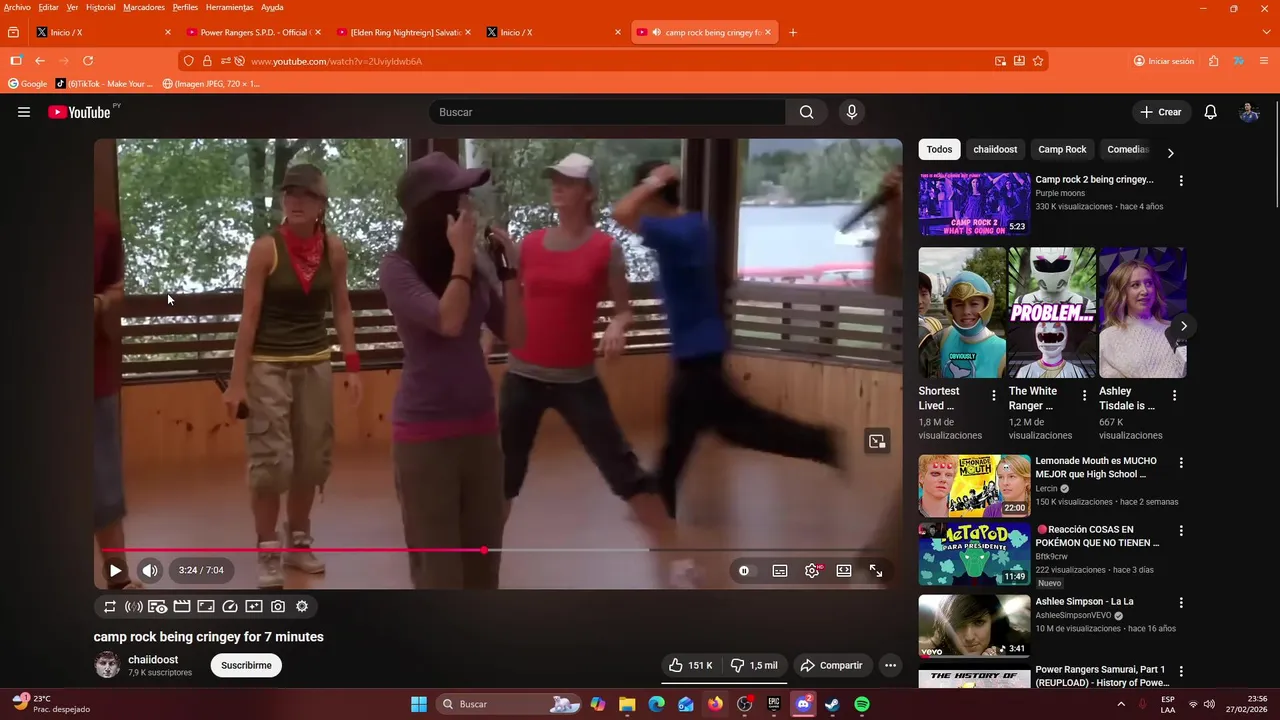Open more actions ellipsis next to Compartir
This screenshot has width=1280, height=720.
tap(890, 665)
